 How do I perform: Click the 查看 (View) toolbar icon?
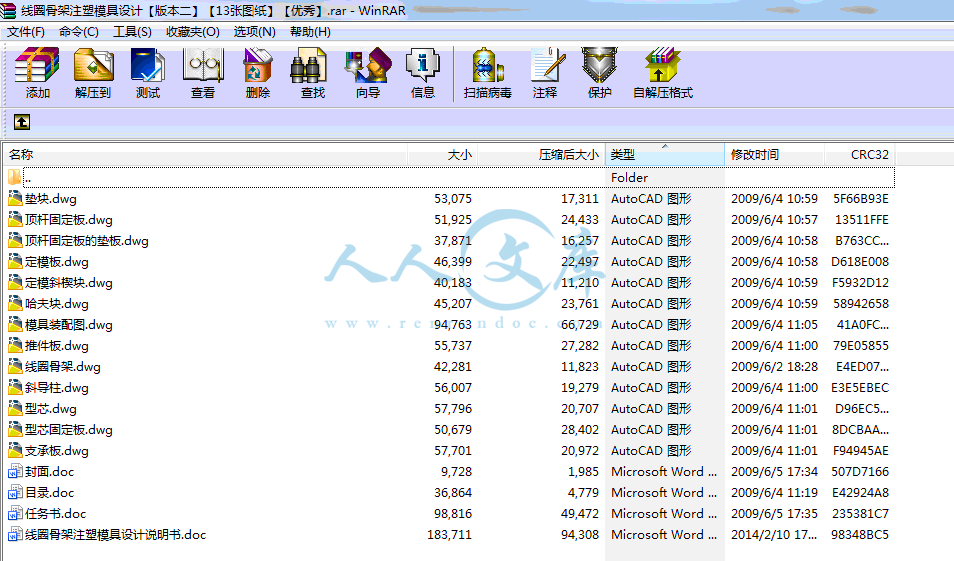click(203, 65)
